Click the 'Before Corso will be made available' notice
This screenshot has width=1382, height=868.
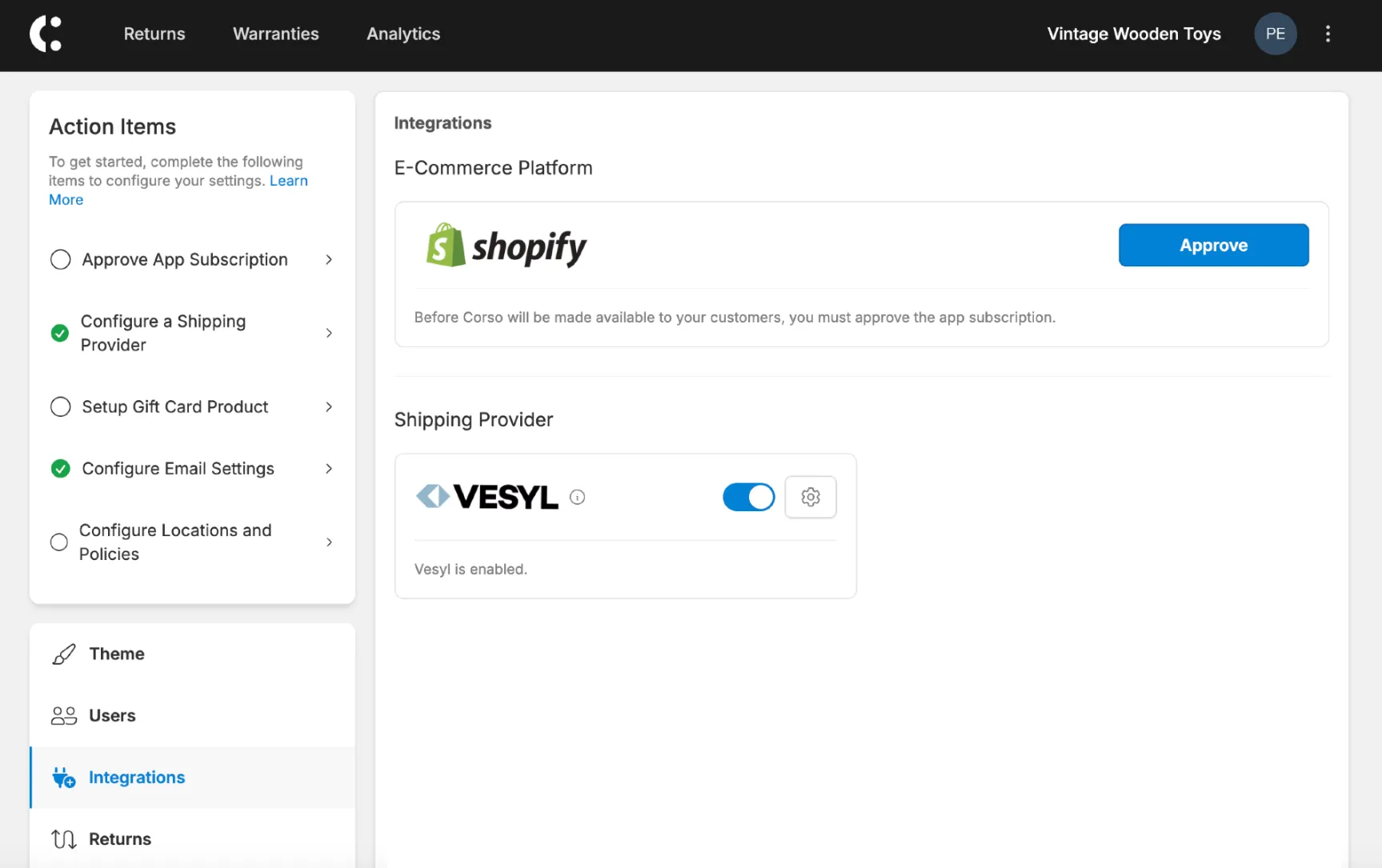click(735, 318)
